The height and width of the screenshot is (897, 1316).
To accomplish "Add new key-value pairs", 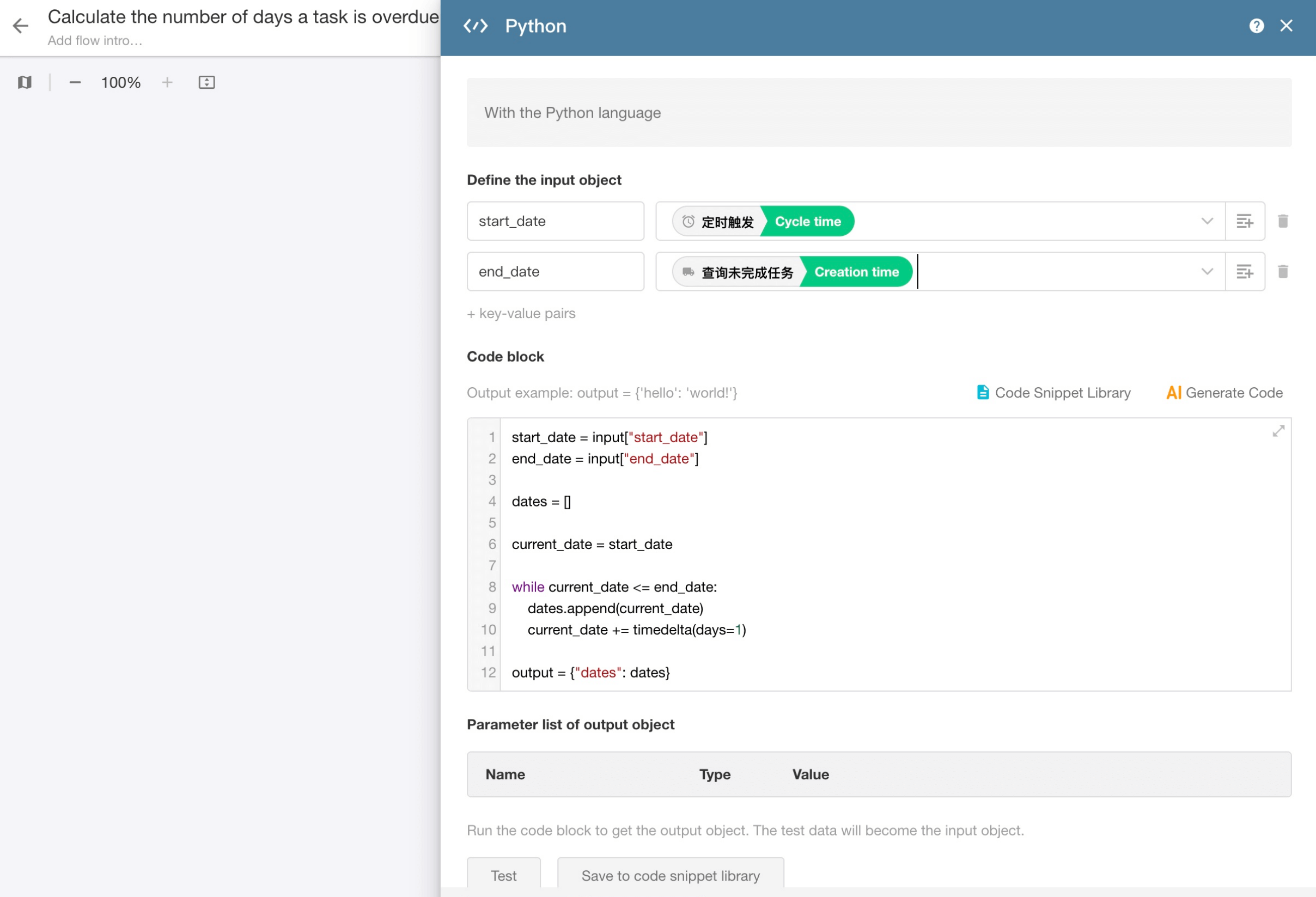I will pyautogui.click(x=521, y=314).
